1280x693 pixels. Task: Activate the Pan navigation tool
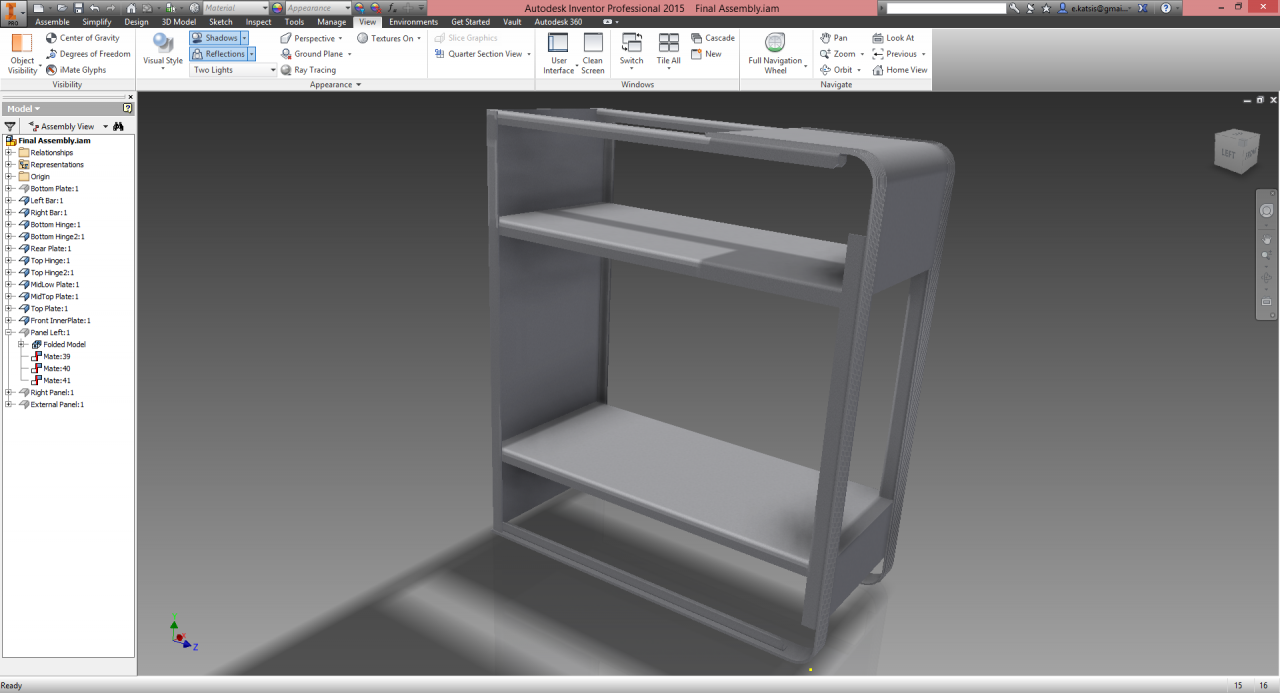[x=826, y=38]
